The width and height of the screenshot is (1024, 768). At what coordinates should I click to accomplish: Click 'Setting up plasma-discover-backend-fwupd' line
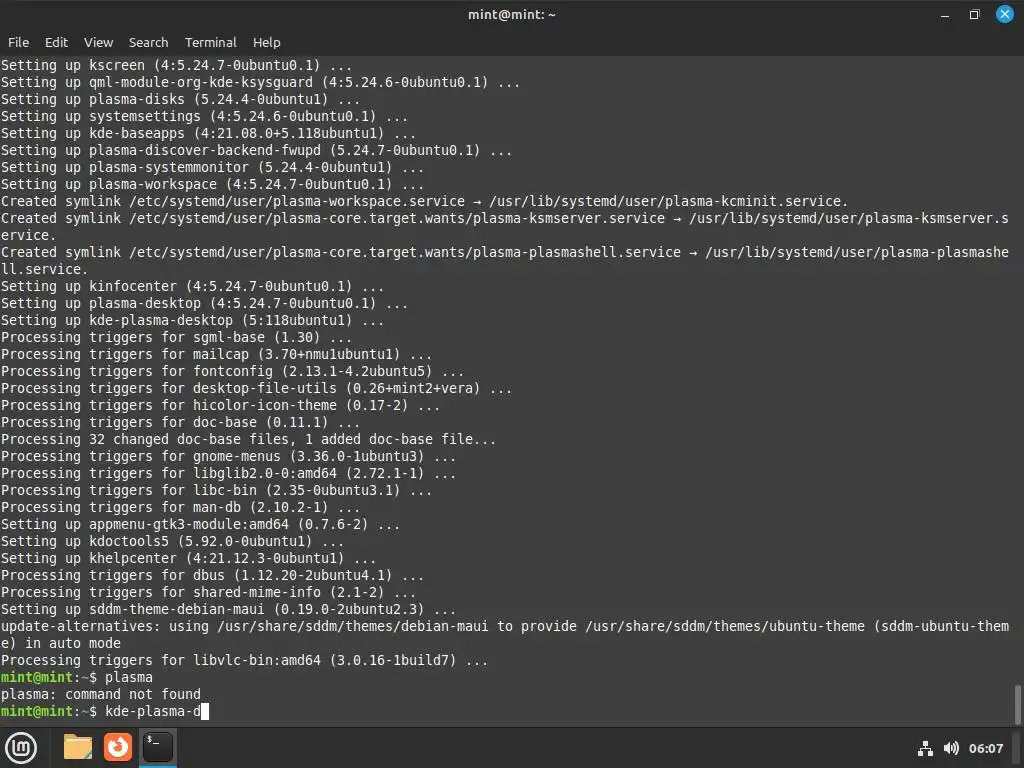coord(256,150)
